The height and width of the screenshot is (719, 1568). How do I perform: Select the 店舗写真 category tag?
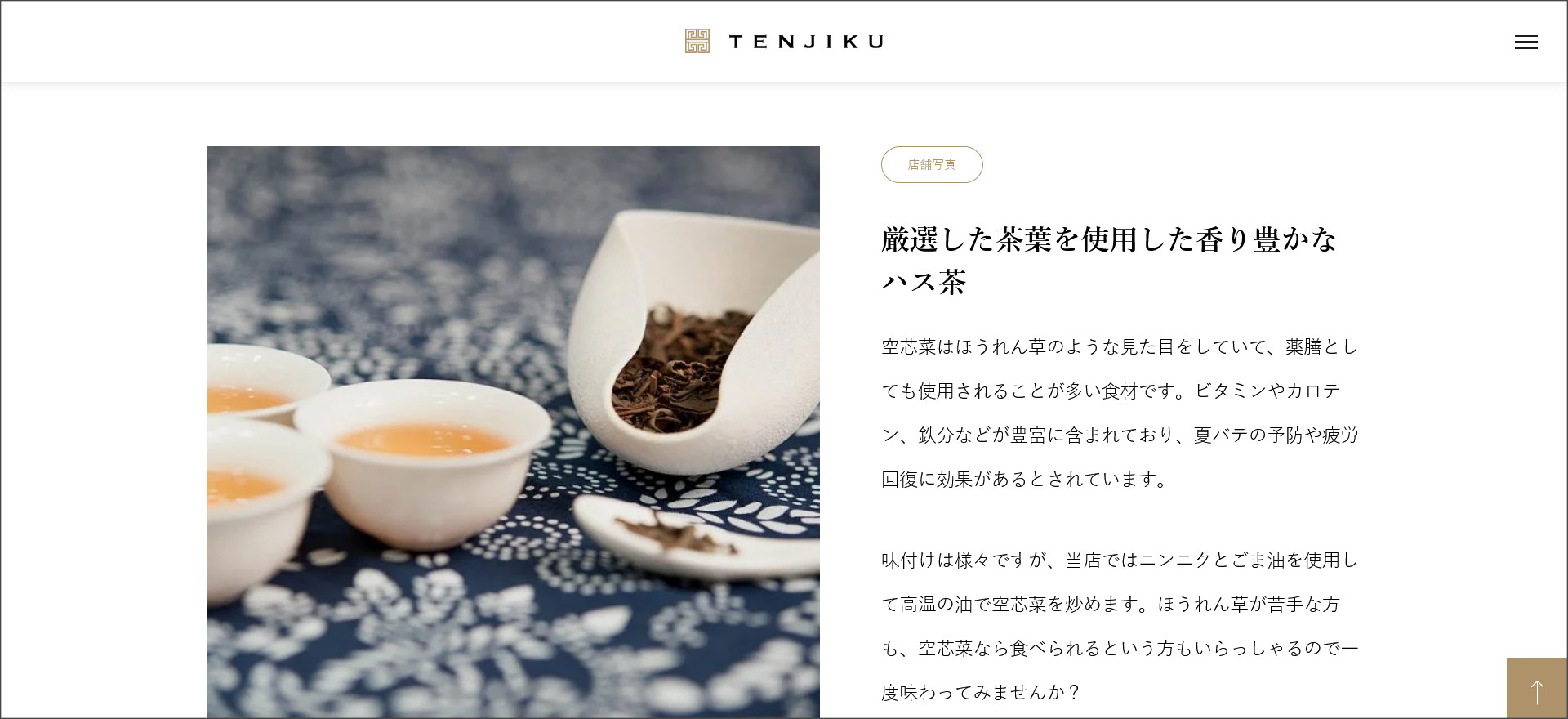click(x=932, y=164)
